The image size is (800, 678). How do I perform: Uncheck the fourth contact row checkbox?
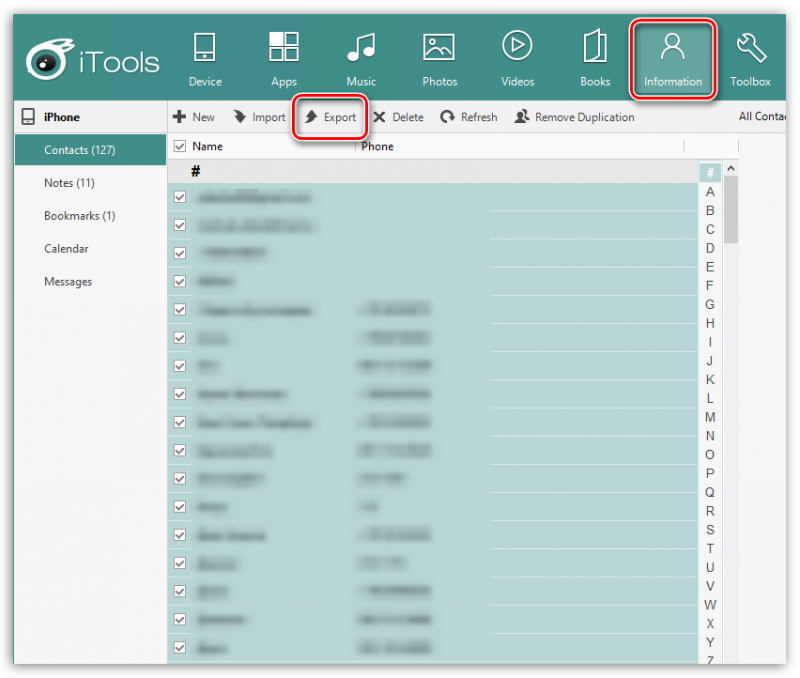(180, 281)
